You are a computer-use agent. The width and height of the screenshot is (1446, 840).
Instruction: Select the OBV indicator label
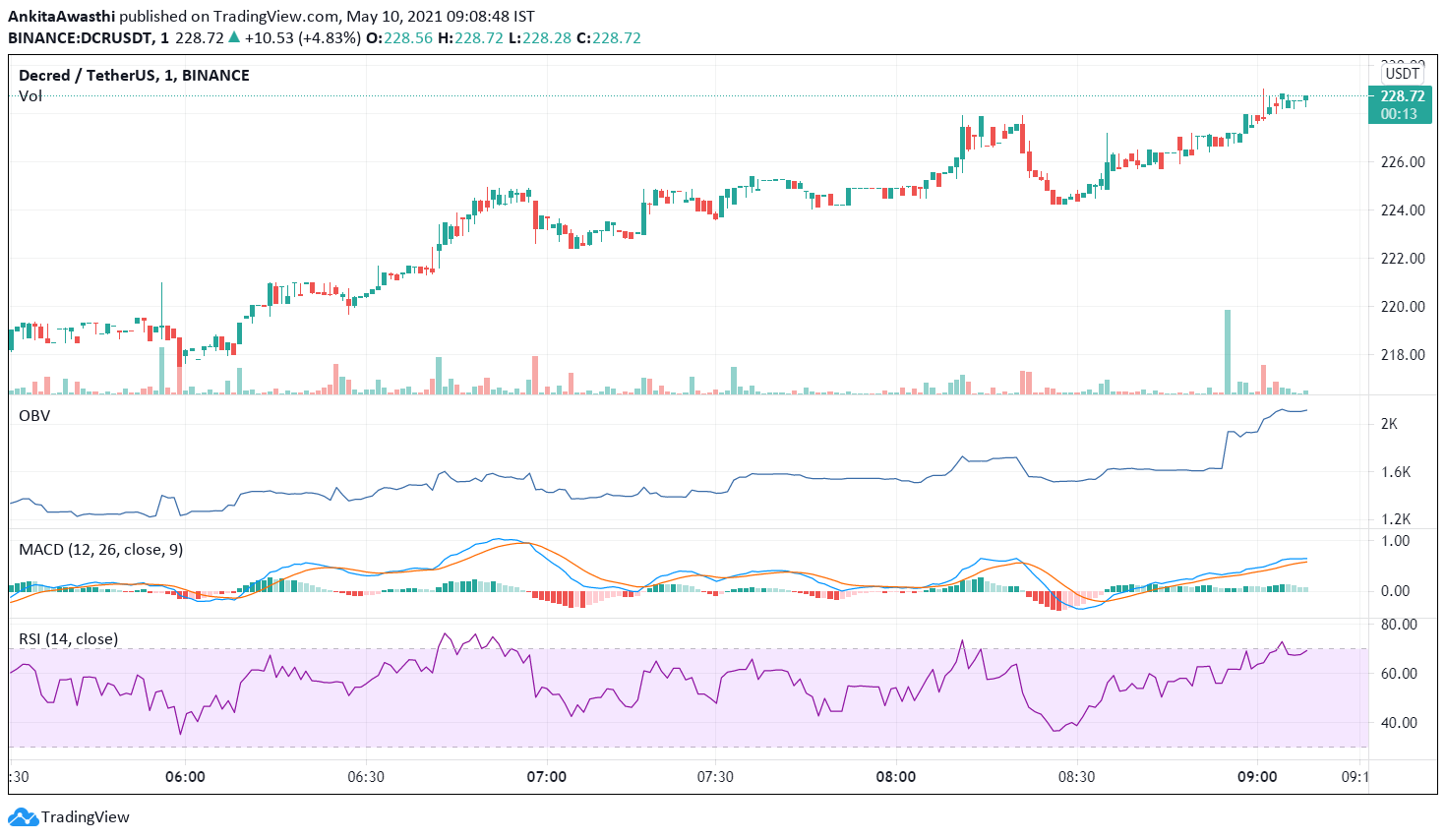click(34, 416)
